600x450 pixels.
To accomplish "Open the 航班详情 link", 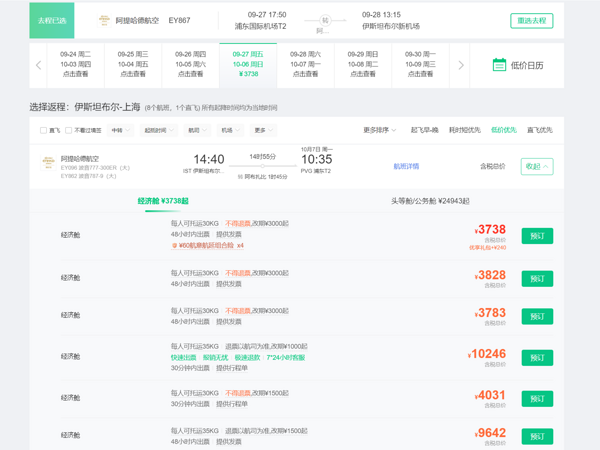I will coord(406,166).
